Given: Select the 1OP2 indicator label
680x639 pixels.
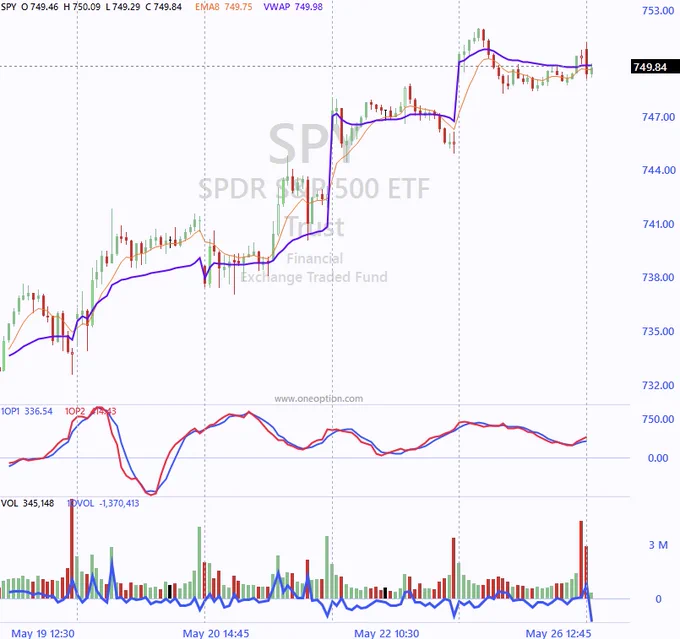Looking at the screenshot, I should [90, 411].
